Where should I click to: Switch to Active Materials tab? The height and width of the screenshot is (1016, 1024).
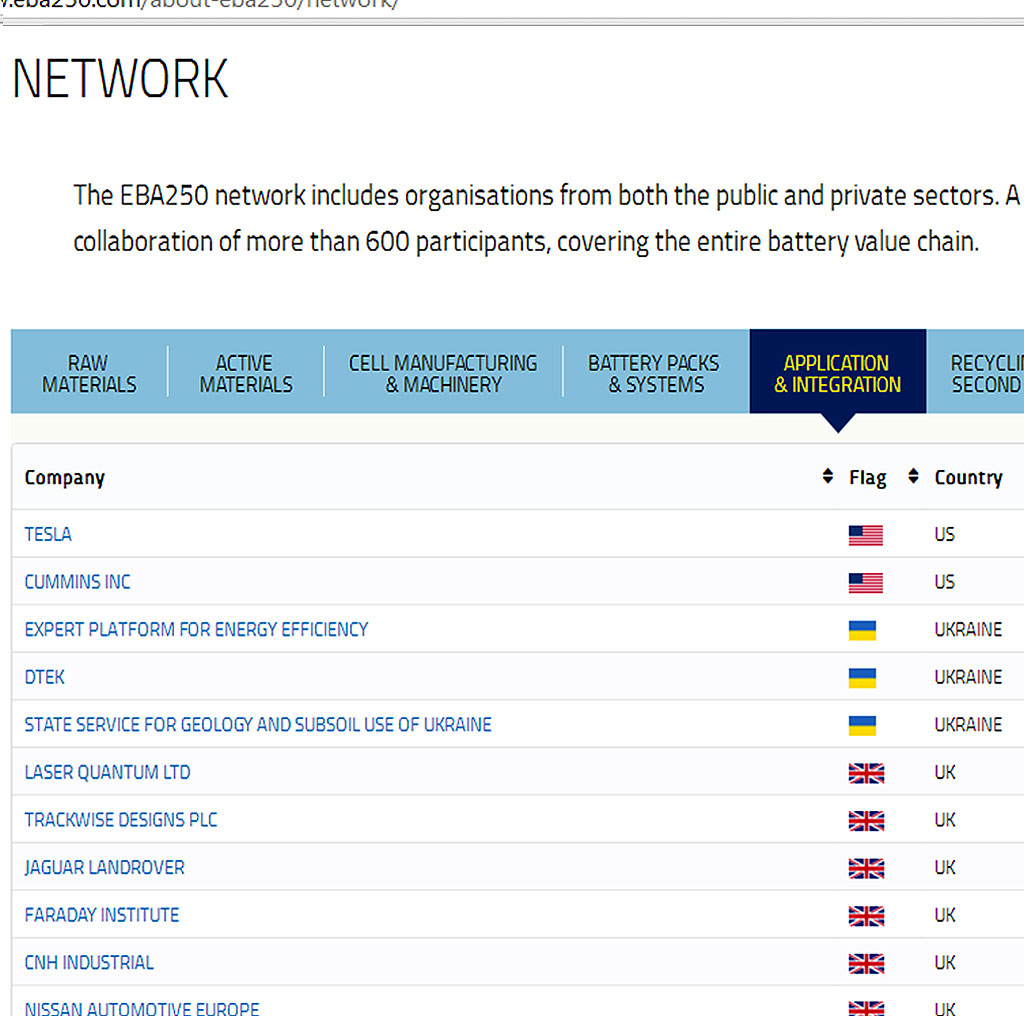click(x=246, y=373)
